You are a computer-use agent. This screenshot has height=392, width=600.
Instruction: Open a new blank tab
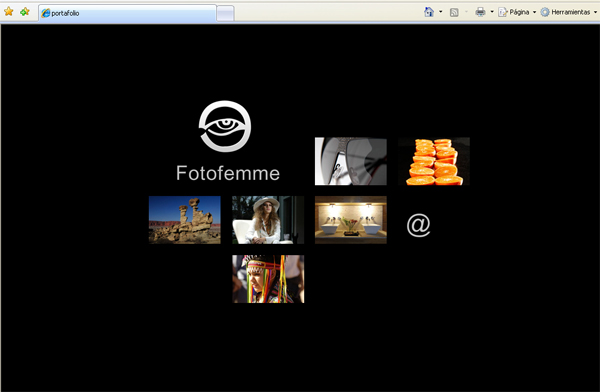[x=225, y=13]
